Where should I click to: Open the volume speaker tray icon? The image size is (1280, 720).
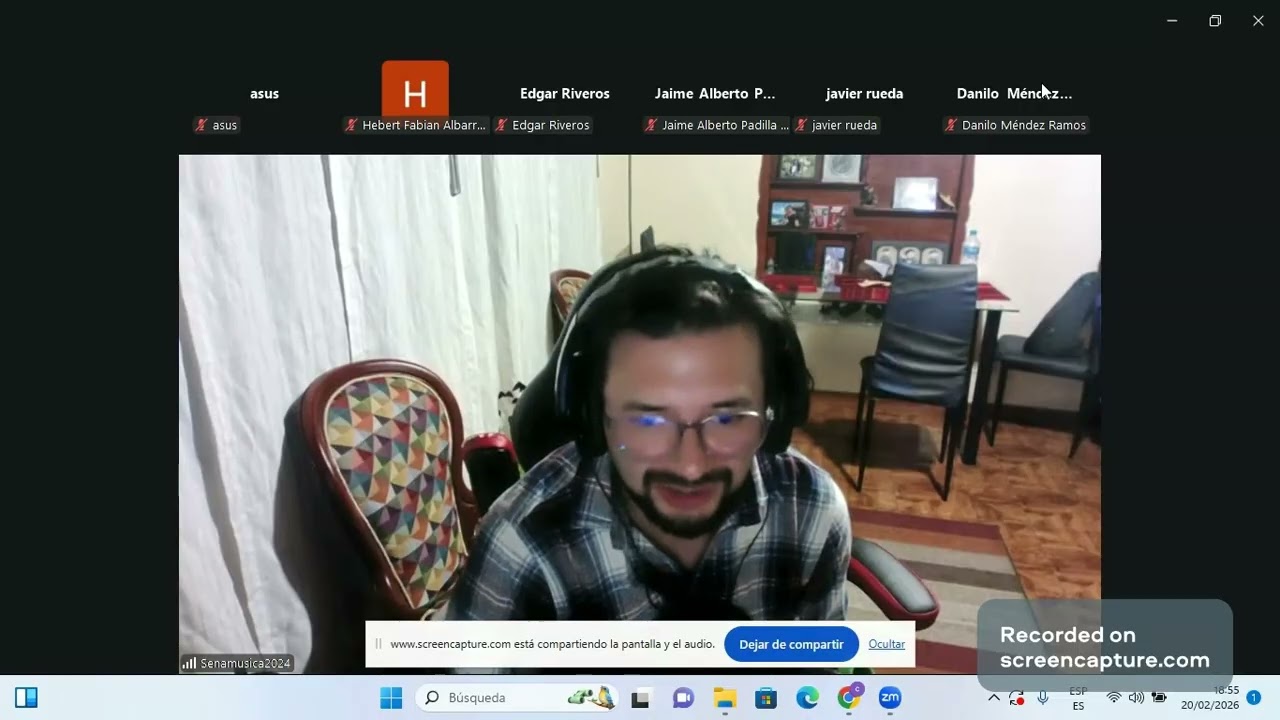(x=1136, y=698)
